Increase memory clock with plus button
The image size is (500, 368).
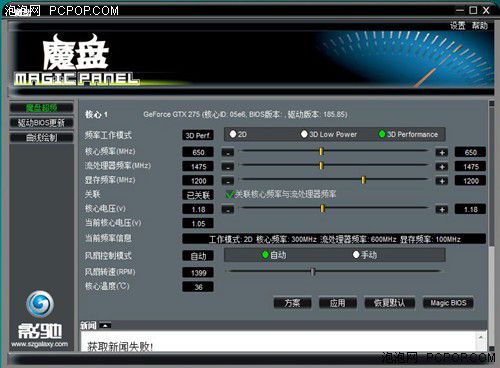point(442,181)
